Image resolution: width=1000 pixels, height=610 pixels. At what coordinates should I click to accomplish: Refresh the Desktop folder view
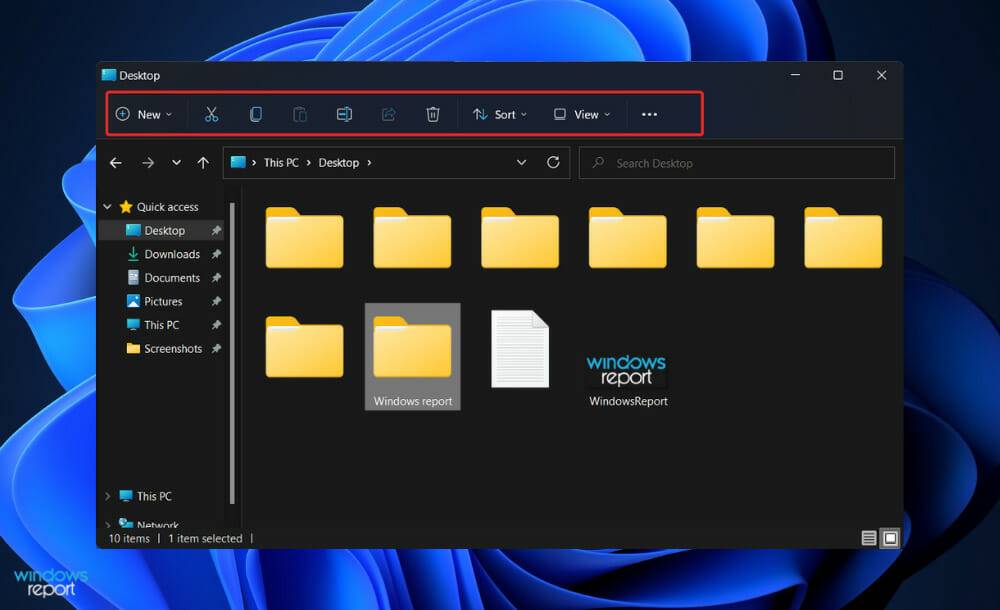(553, 162)
